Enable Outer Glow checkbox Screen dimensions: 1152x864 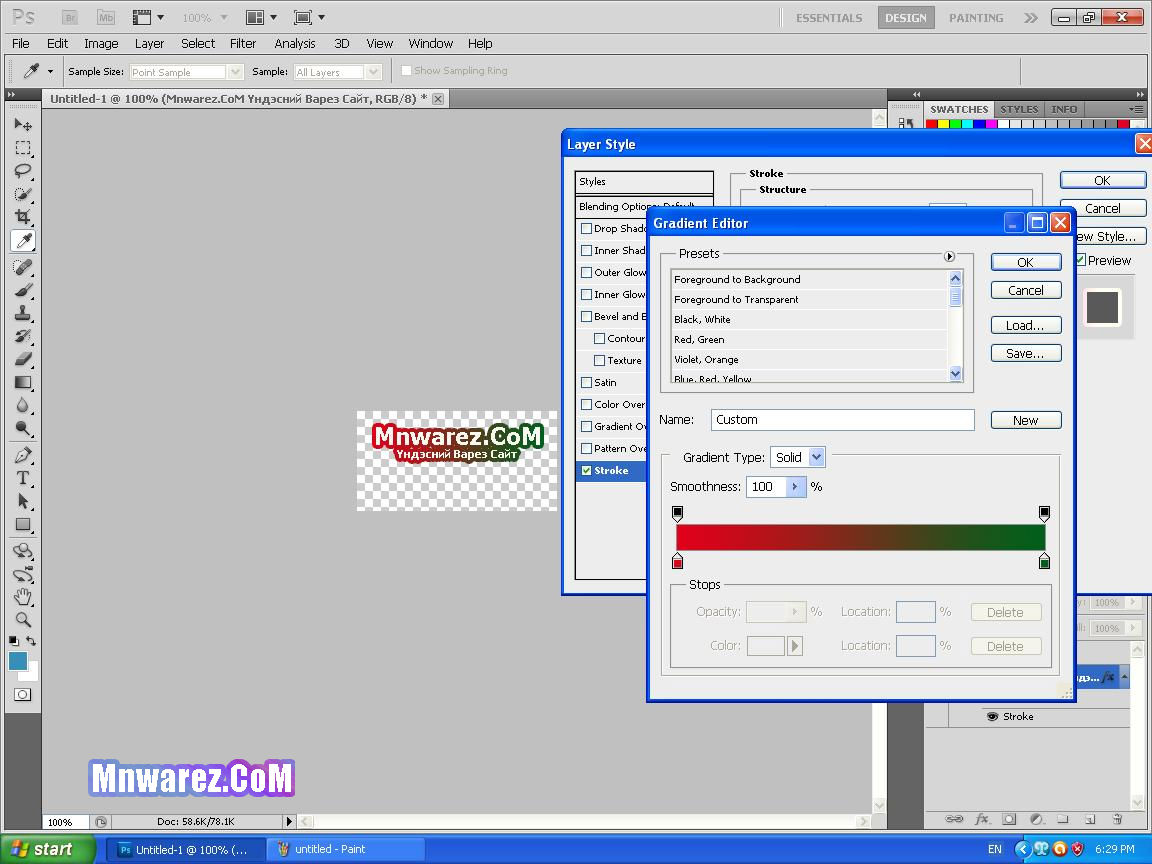[x=586, y=273]
